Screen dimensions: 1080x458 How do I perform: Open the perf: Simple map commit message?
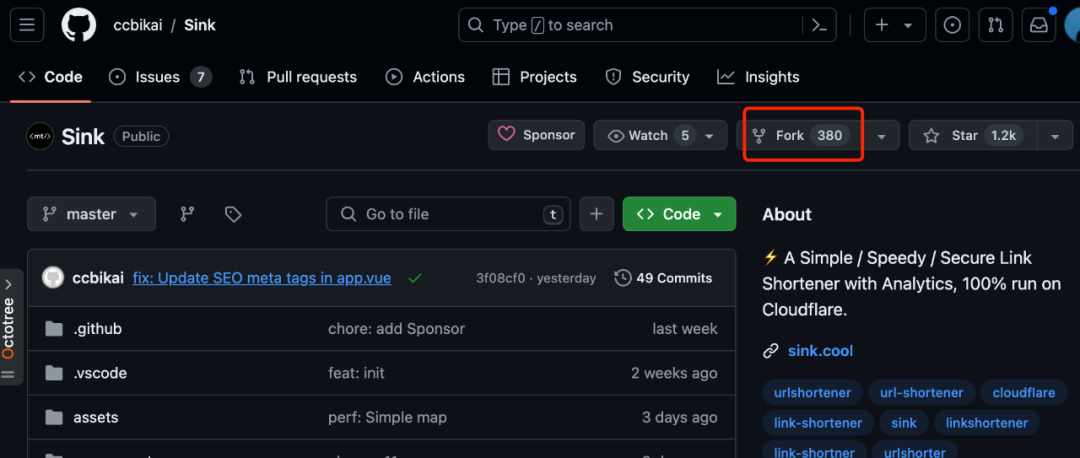coord(387,417)
